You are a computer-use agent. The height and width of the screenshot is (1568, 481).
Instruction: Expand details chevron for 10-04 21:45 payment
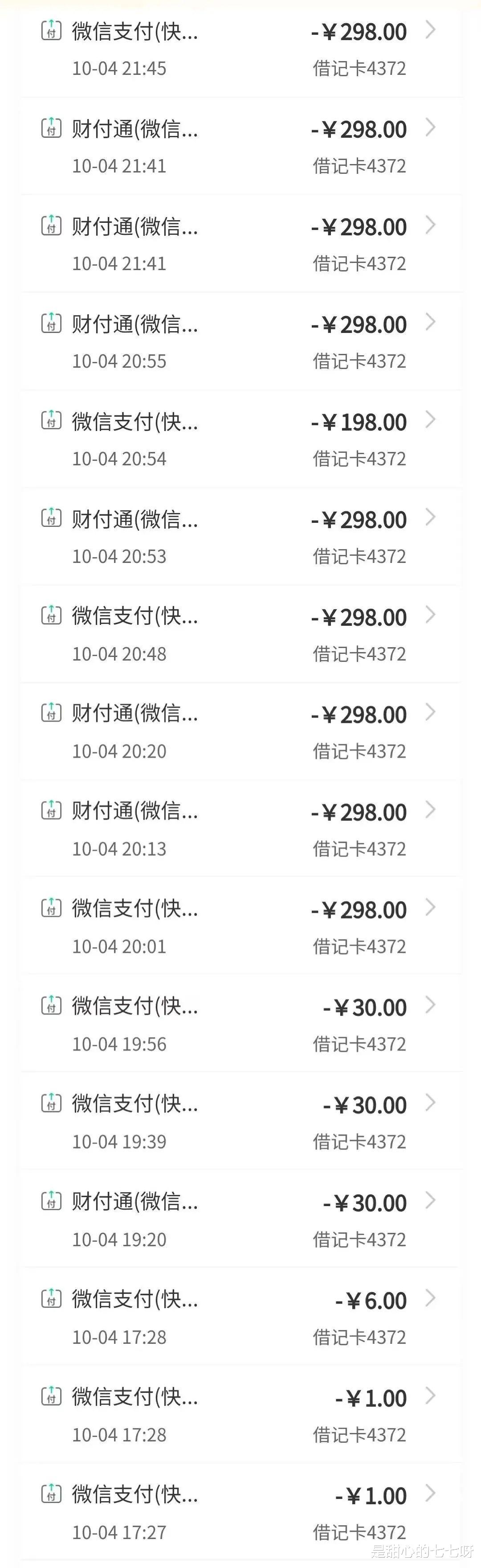431,30
